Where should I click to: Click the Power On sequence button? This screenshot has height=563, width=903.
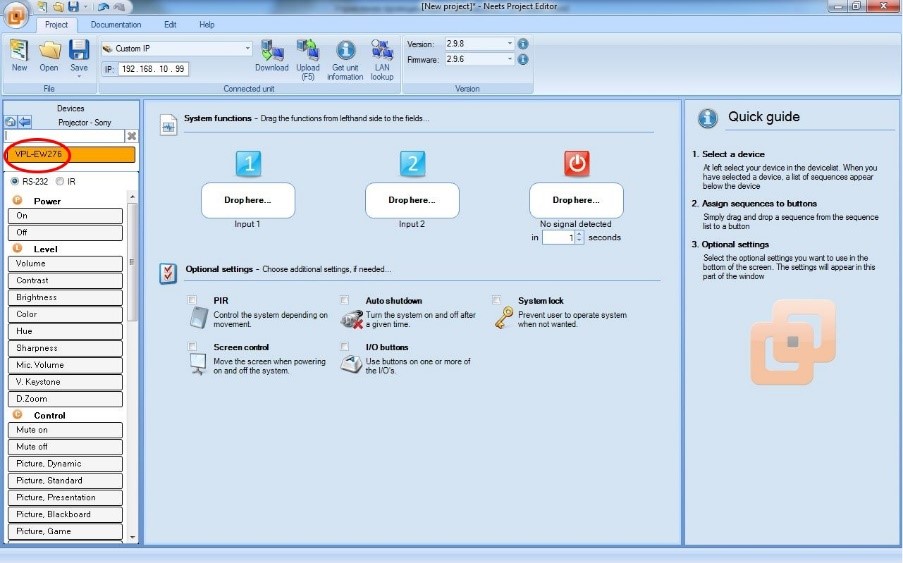coord(65,216)
